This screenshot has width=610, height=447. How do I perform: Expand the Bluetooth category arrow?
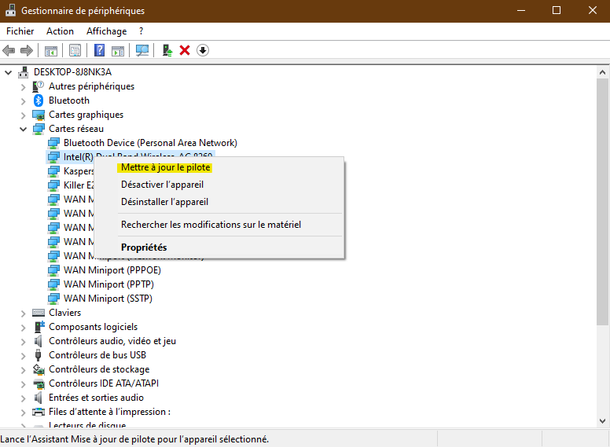(23, 101)
